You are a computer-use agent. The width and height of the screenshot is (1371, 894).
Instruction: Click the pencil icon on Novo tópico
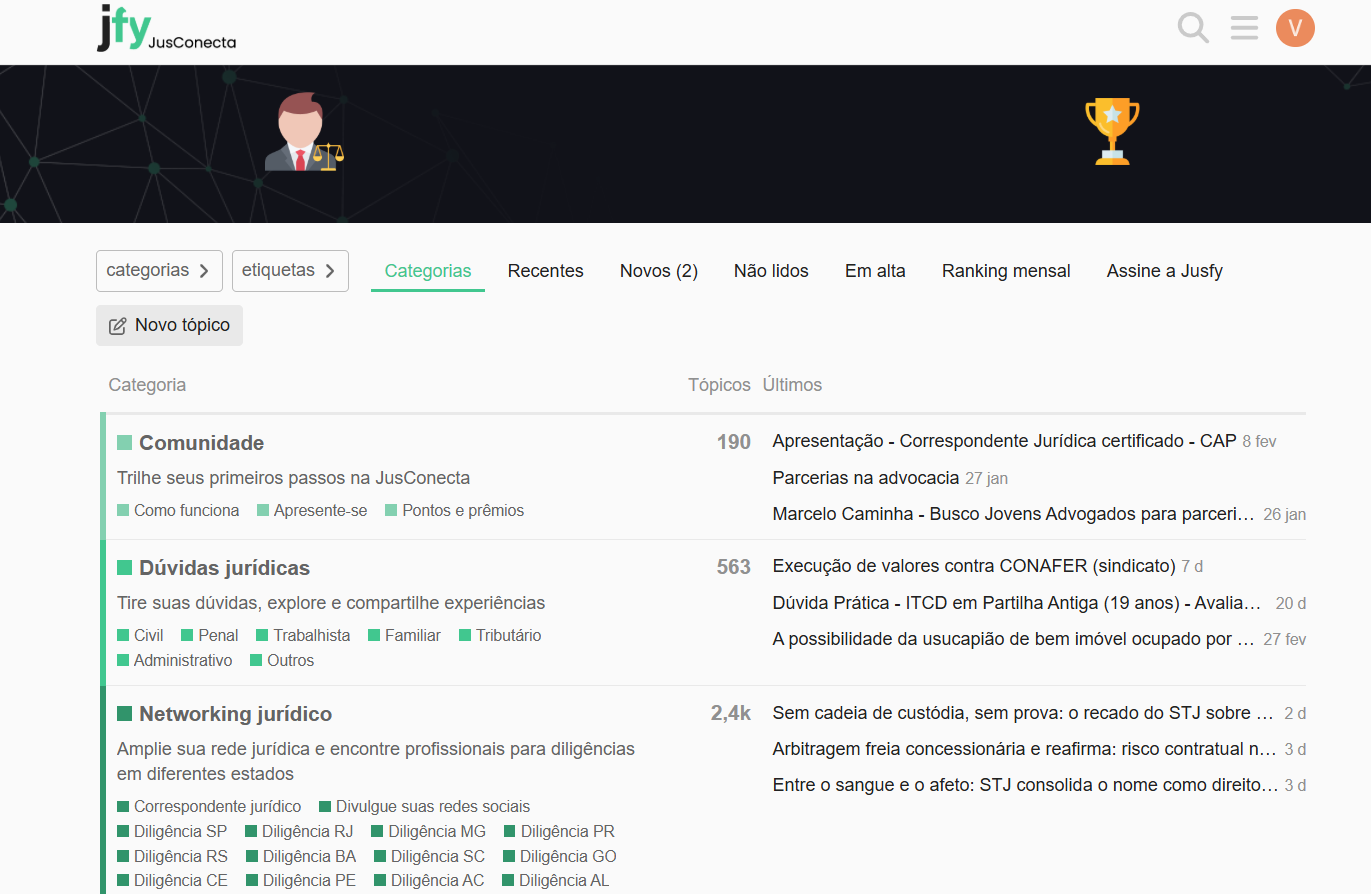[x=118, y=326]
